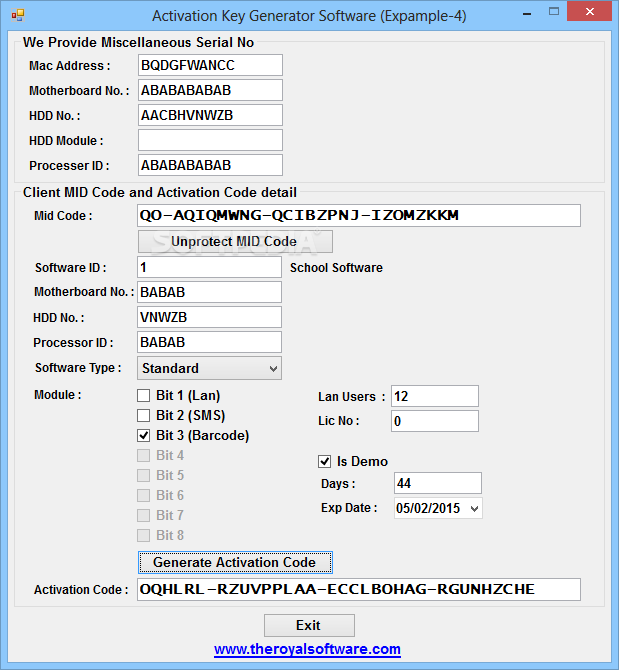Click the Unprotect MID Code button

tap(235, 241)
